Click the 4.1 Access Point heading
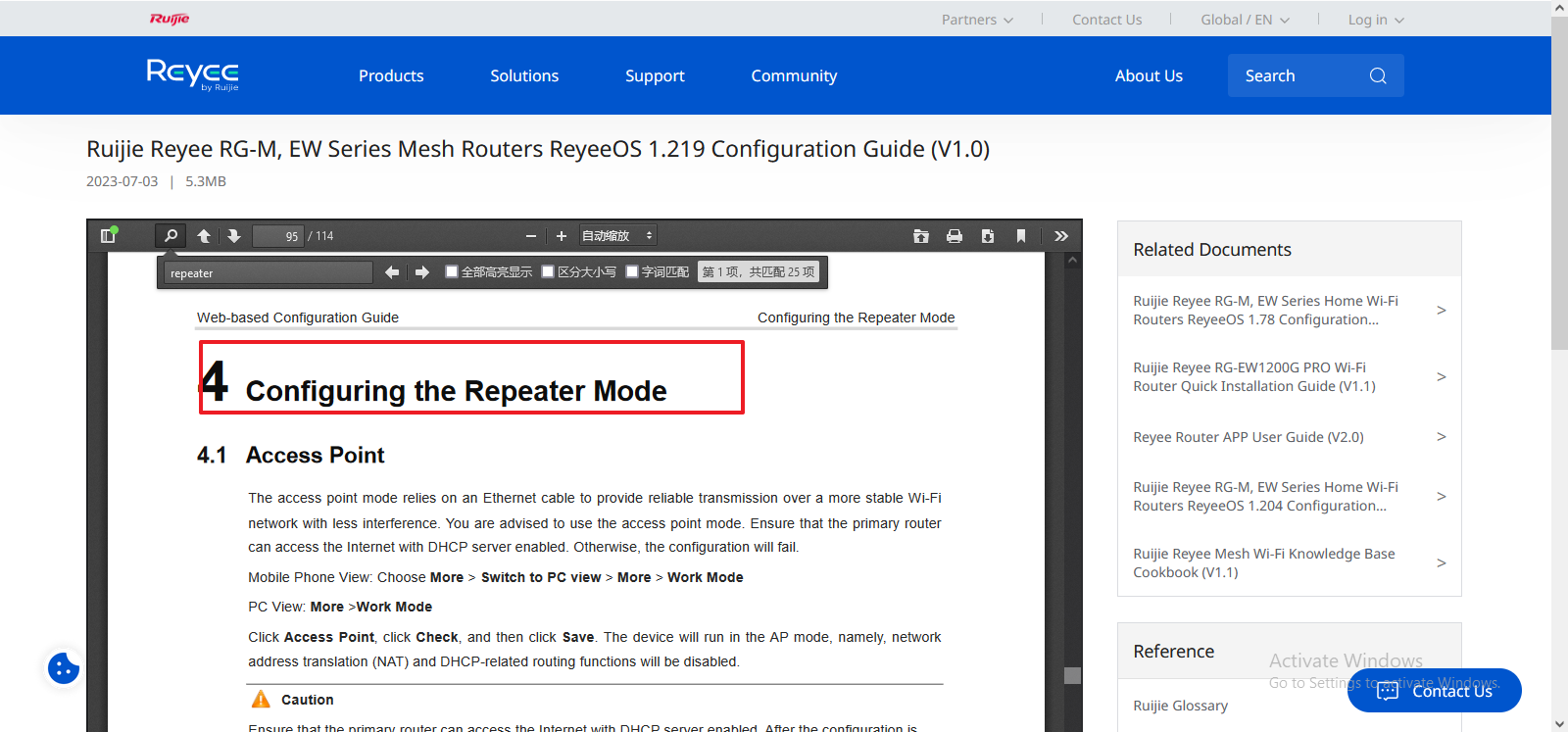 [290, 455]
